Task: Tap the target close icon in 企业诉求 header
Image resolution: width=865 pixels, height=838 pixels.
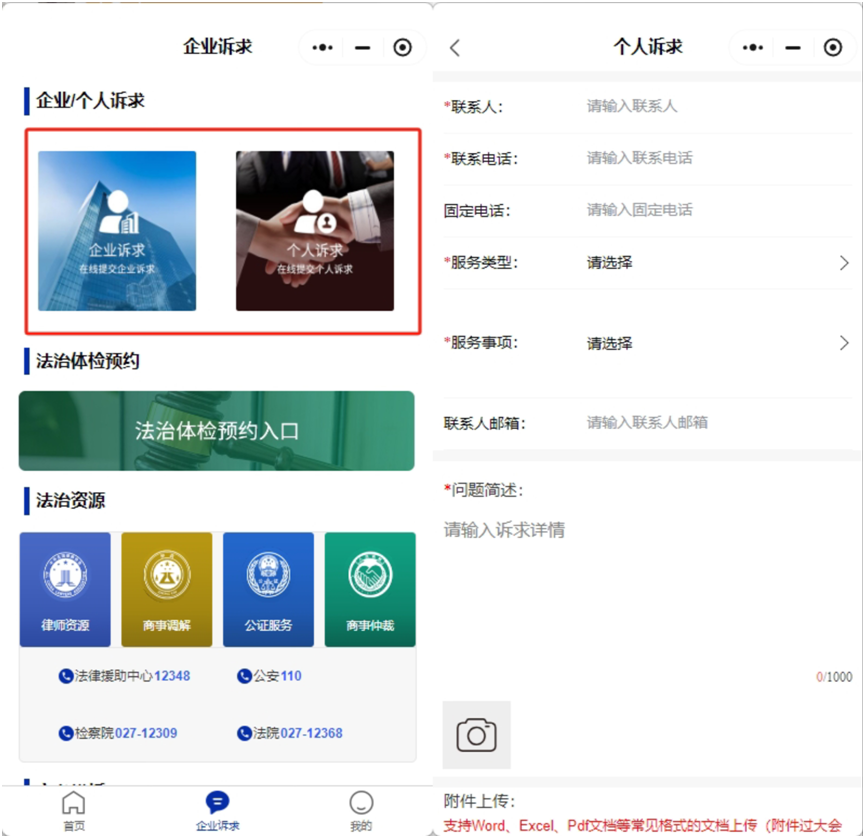Action: [x=403, y=47]
